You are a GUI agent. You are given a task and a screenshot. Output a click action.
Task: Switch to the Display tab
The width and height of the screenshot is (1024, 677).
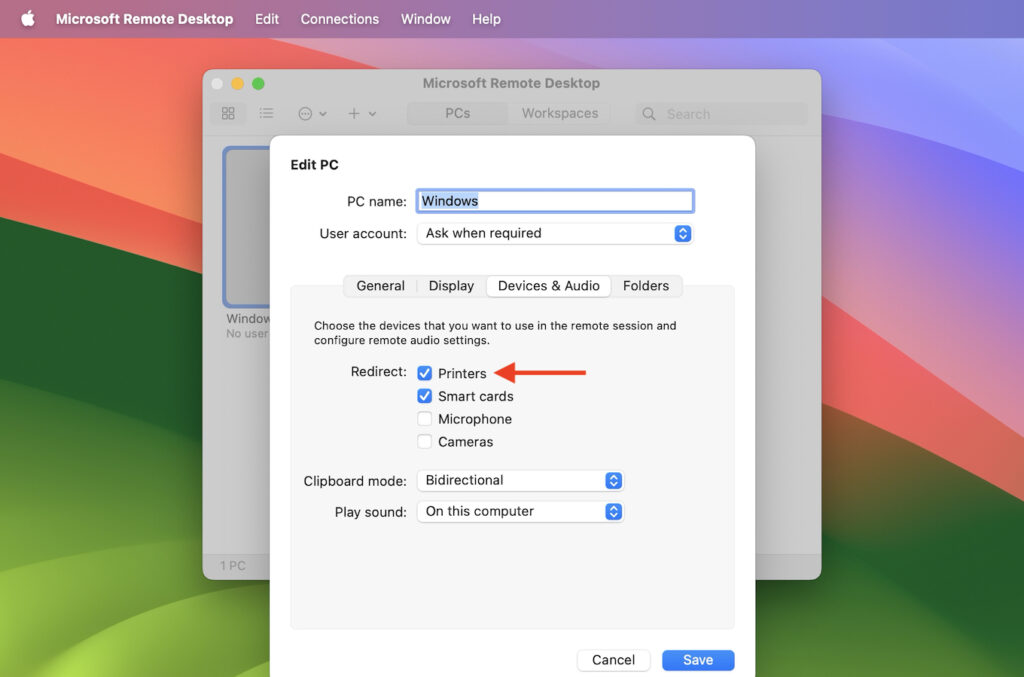[450, 286]
